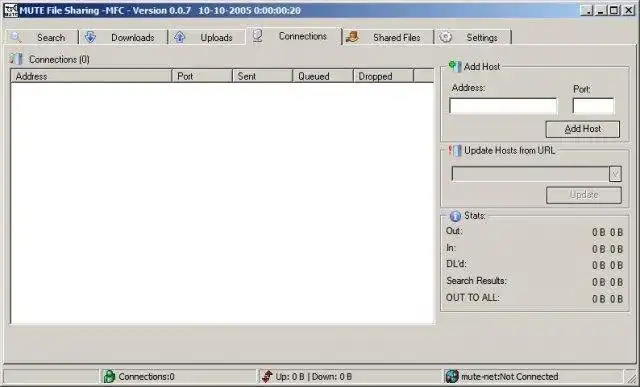Click the status bar connections lock icon

109,376
